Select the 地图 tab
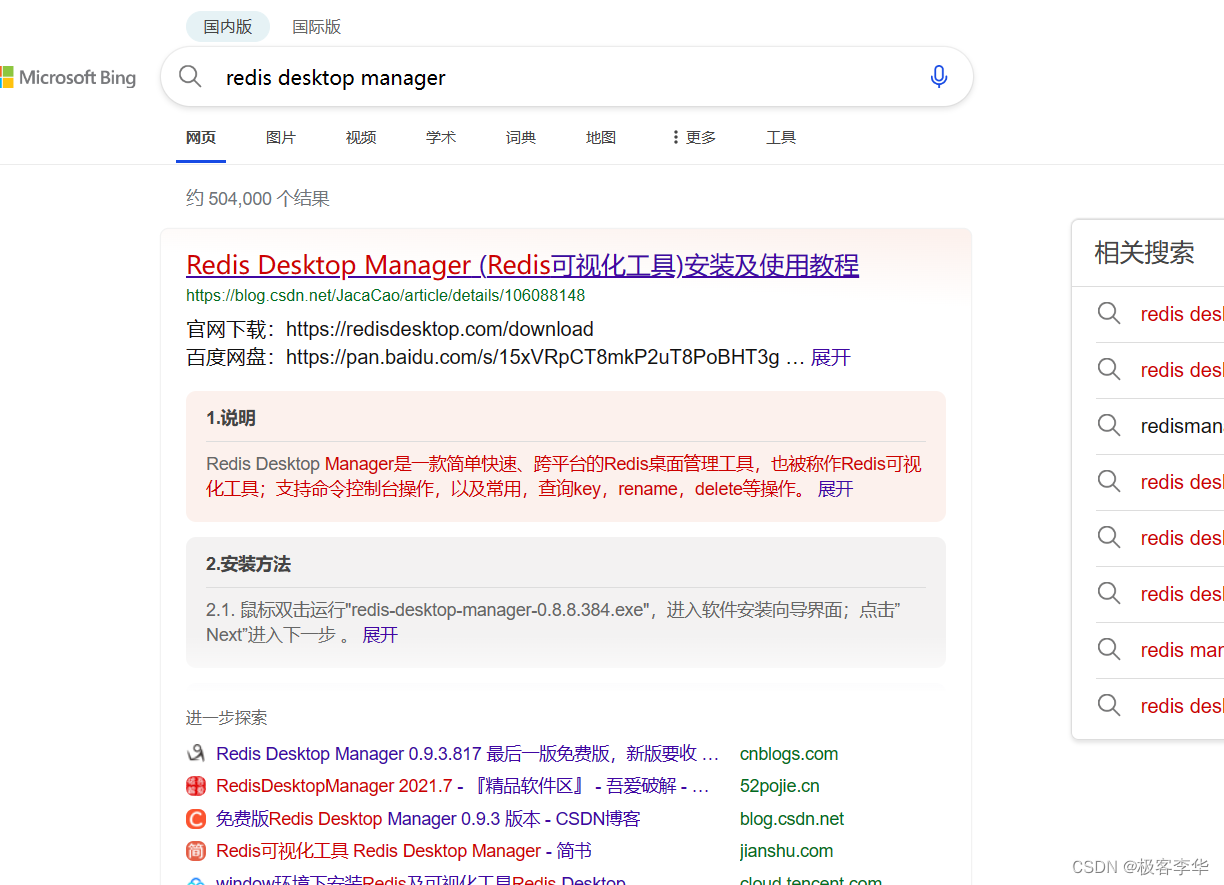 [601, 137]
